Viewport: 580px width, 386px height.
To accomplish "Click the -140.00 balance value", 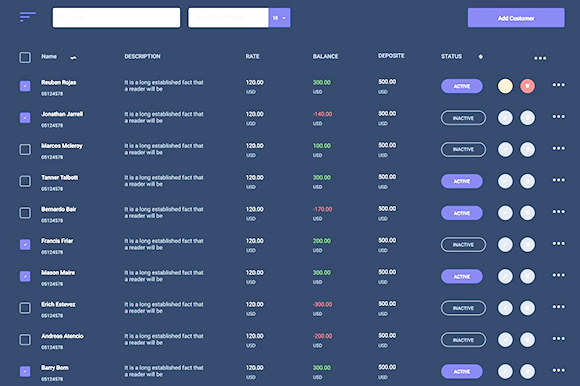I will point(323,114).
